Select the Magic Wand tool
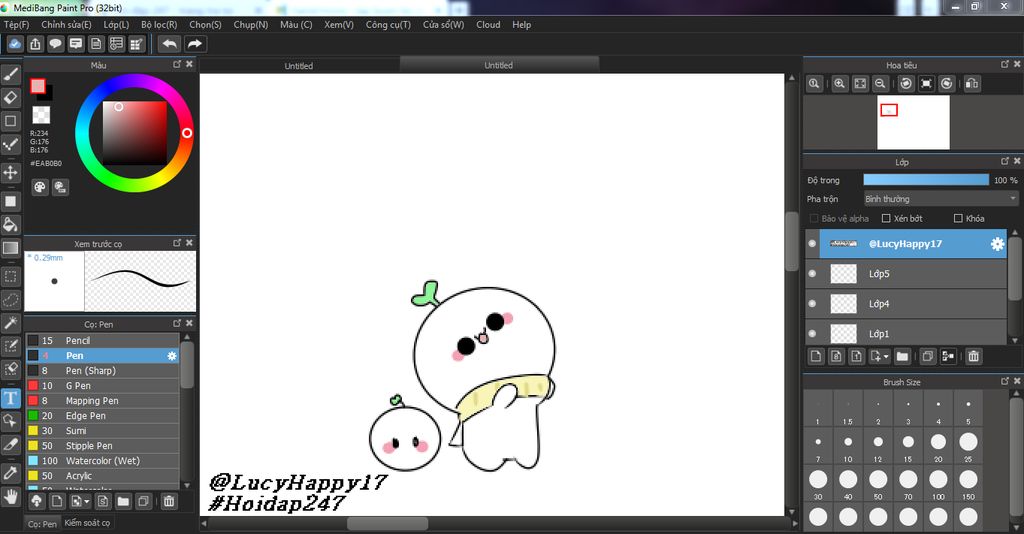The width and height of the screenshot is (1024, 534). (10, 323)
